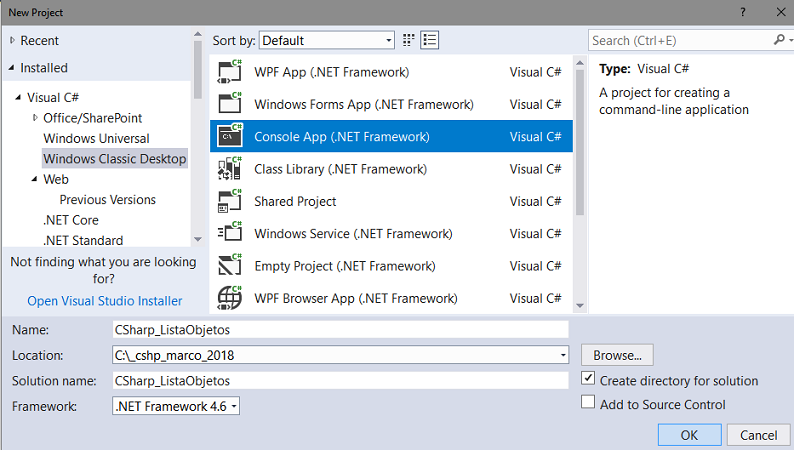Select the Class Library template icon
This screenshot has height=450, width=794.
pos(229,169)
